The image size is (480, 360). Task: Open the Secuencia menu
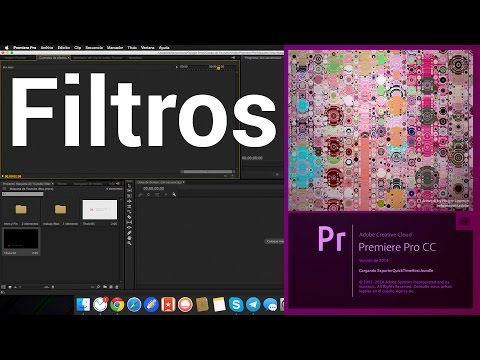click(x=94, y=48)
